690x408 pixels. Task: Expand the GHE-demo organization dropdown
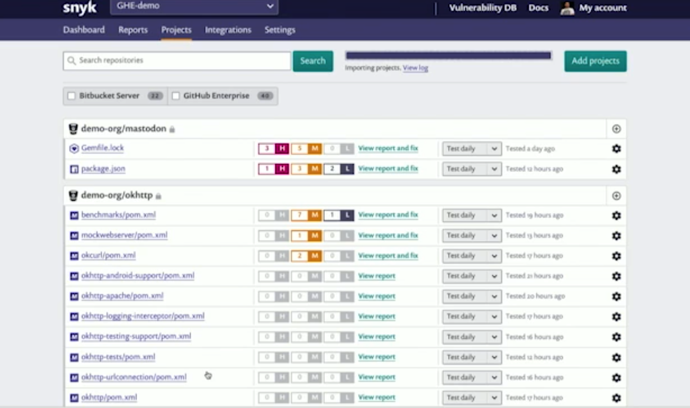point(194,7)
